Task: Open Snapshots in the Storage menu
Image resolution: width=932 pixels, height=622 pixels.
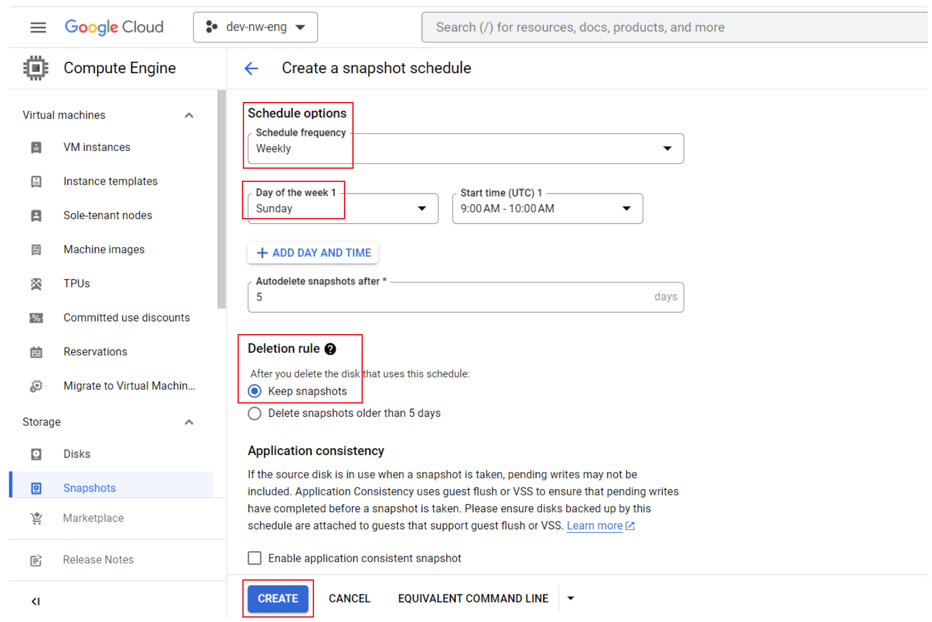Action: 89,488
